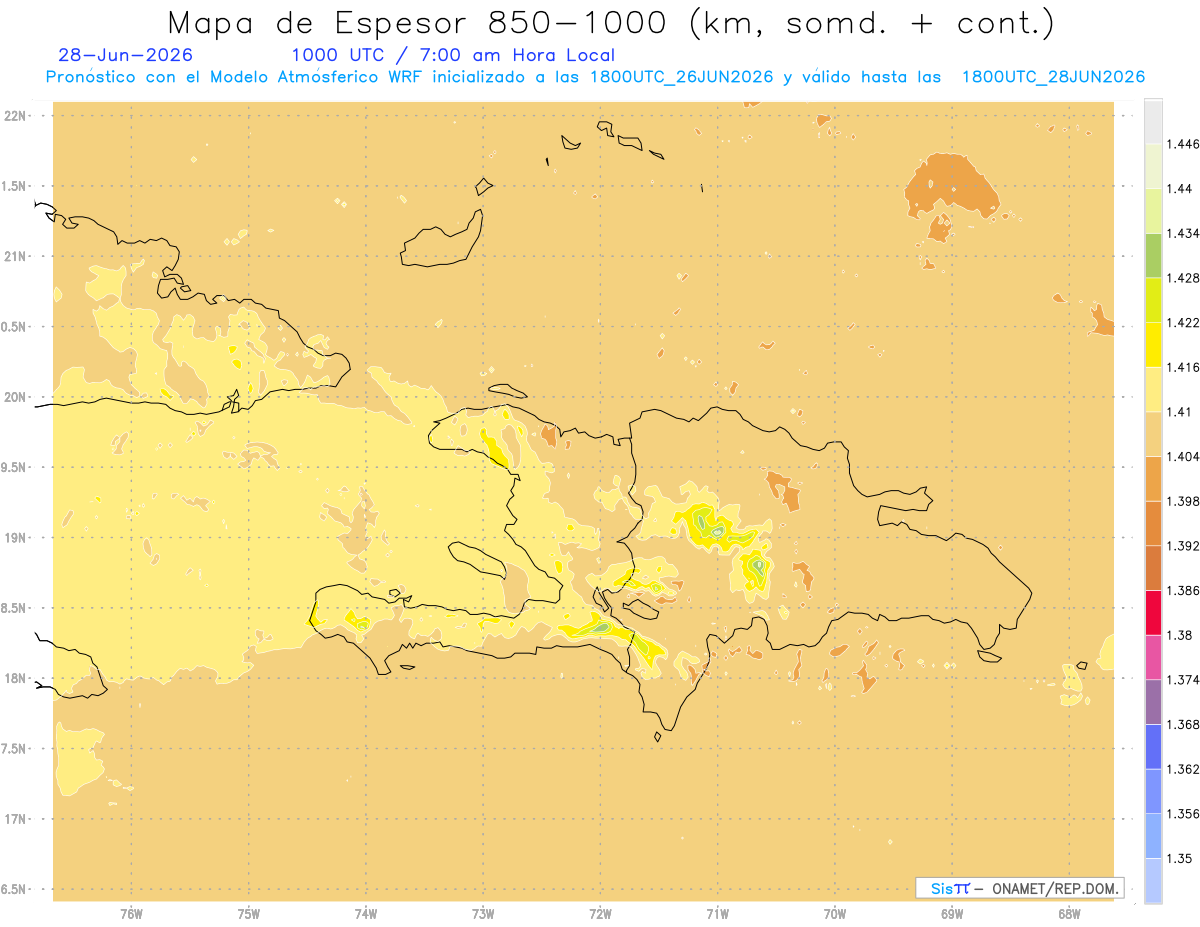1200x927 pixels.
Task: Click the red swatch between 1.38 and 1.386
Action: click(x=1153, y=612)
